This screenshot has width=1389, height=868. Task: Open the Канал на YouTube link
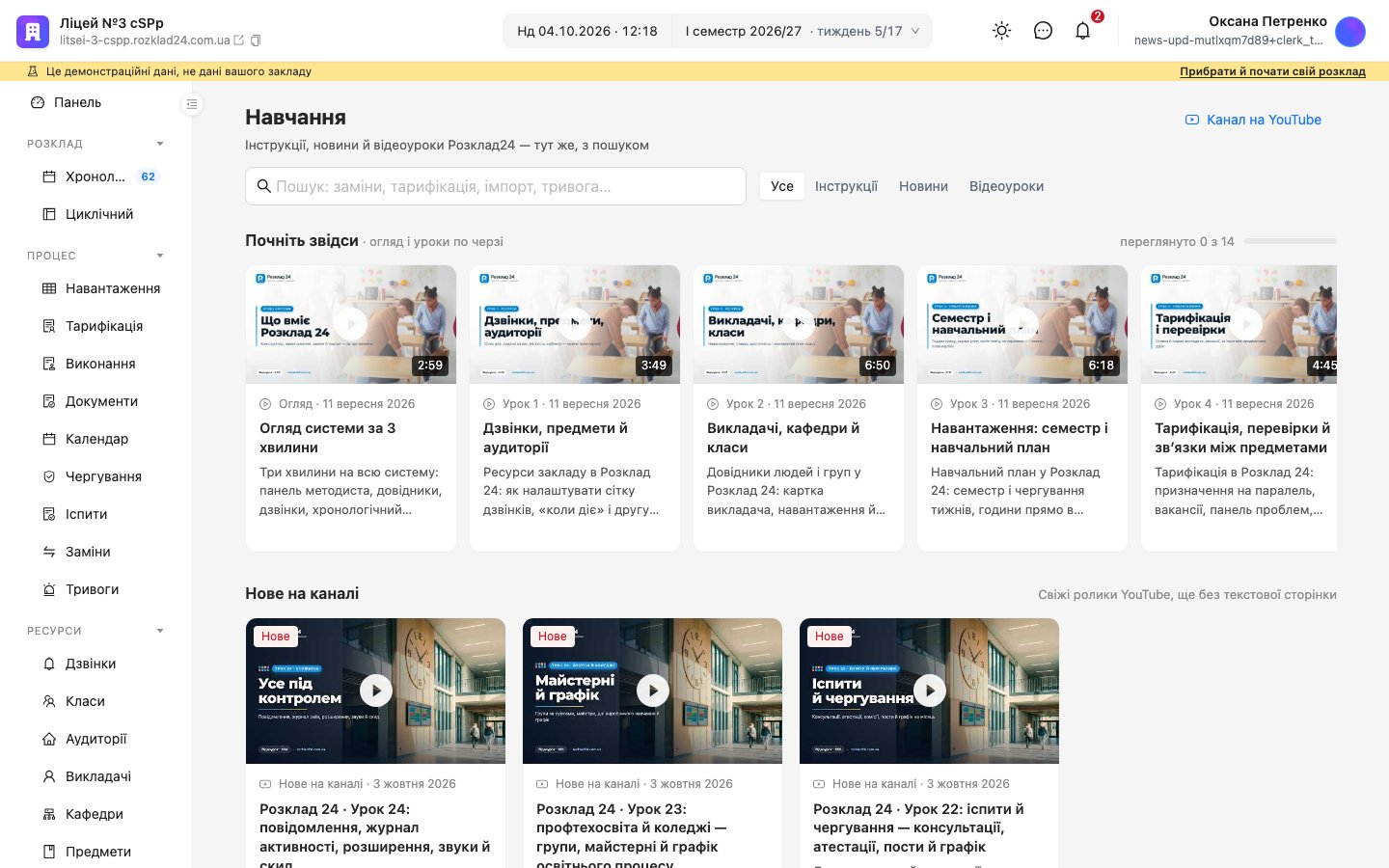click(1253, 120)
